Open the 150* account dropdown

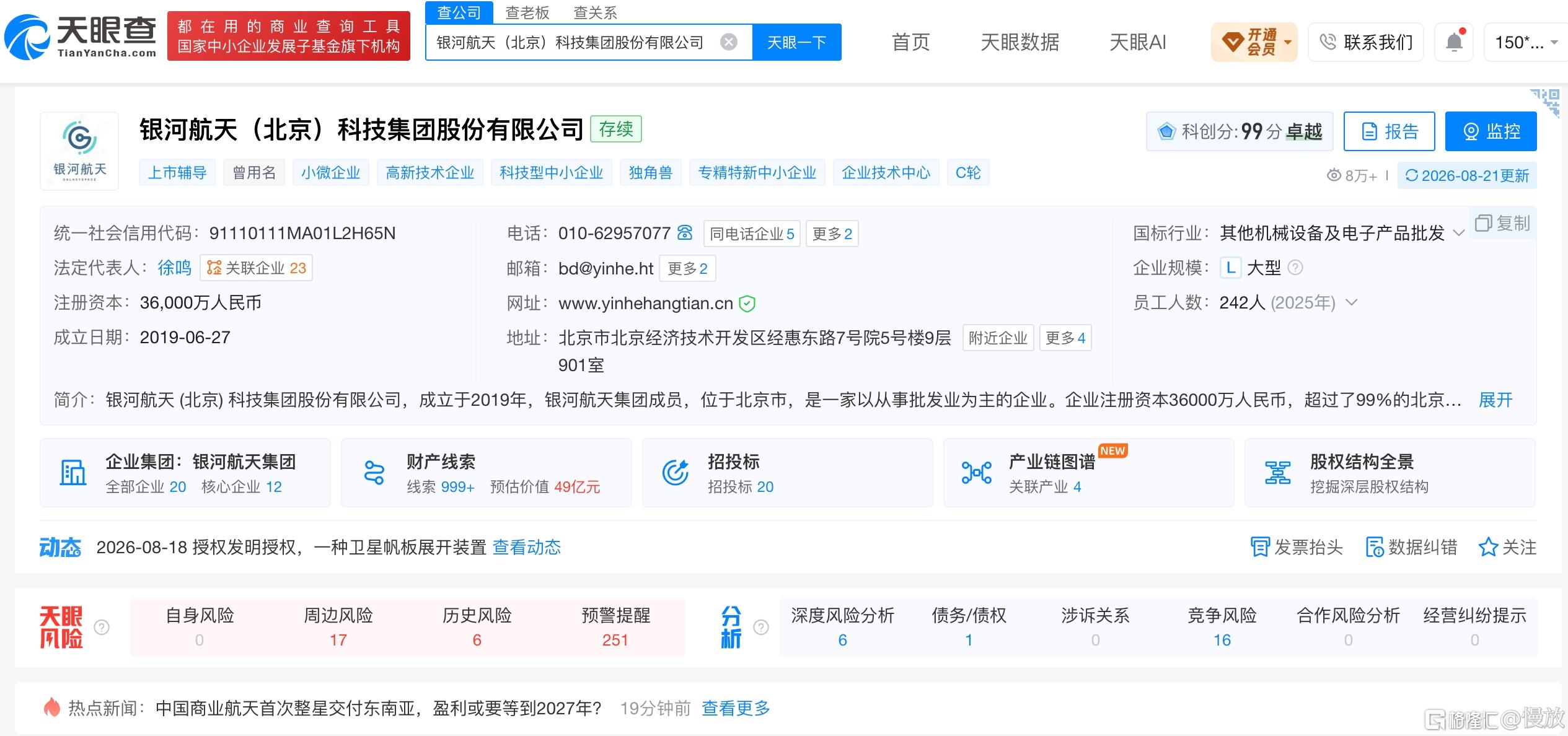tap(1526, 42)
